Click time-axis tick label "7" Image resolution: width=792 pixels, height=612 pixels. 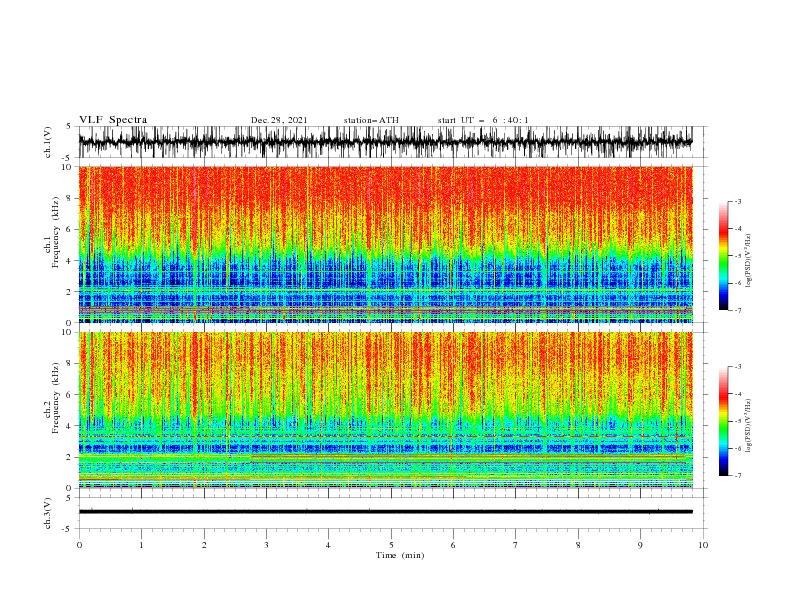pyautogui.click(x=516, y=545)
